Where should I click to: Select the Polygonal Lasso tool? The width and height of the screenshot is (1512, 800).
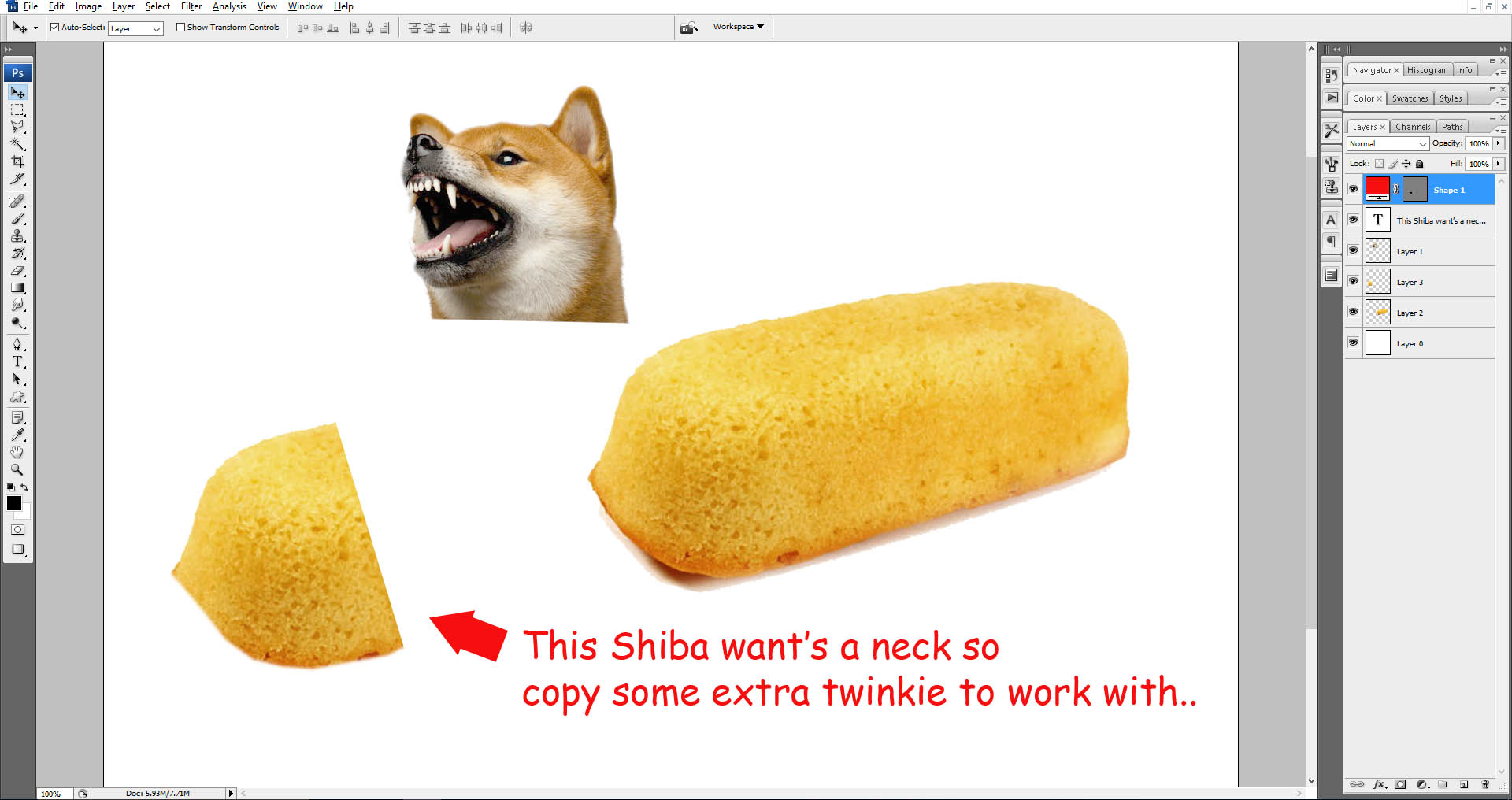[x=17, y=127]
